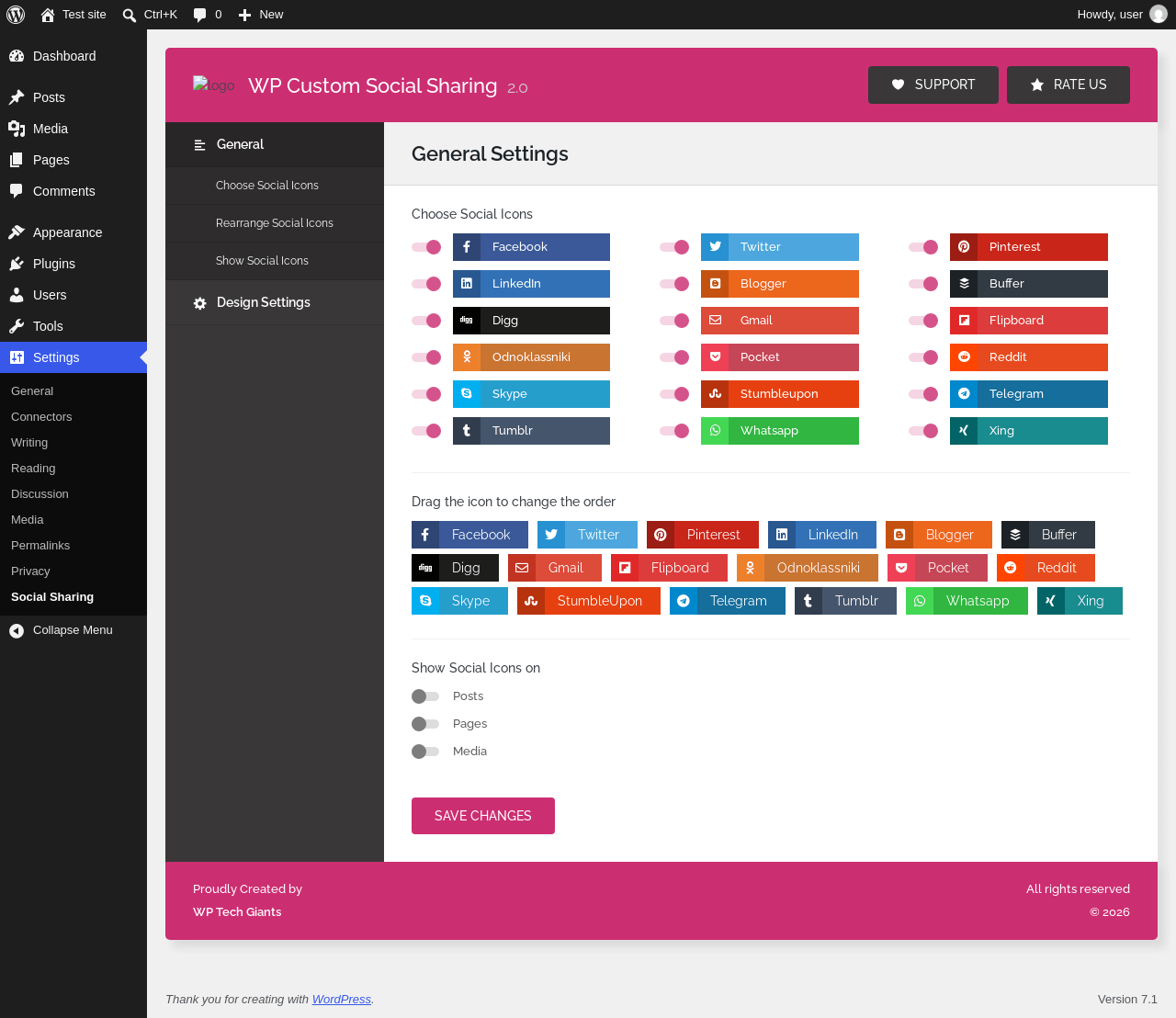This screenshot has height=1018, width=1176.
Task: Click the Digg icon in Choose Social Icons grid
Action: pos(467,321)
